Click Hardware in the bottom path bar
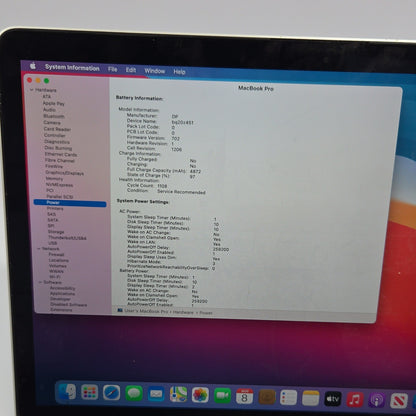The height and width of the screenshot is (416, 416). pos(183,312)
